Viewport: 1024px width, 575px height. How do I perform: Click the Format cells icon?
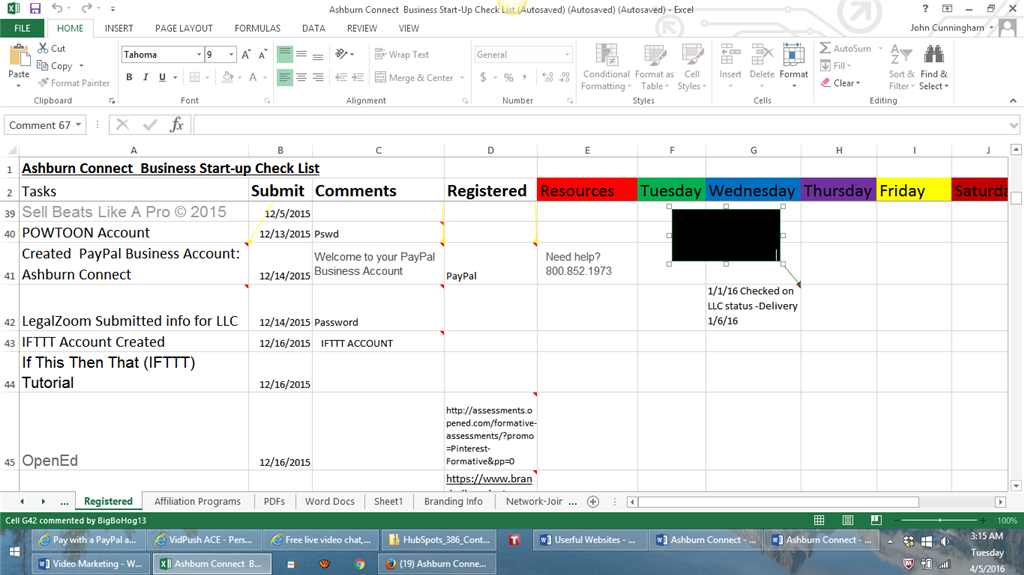[793, 55]
